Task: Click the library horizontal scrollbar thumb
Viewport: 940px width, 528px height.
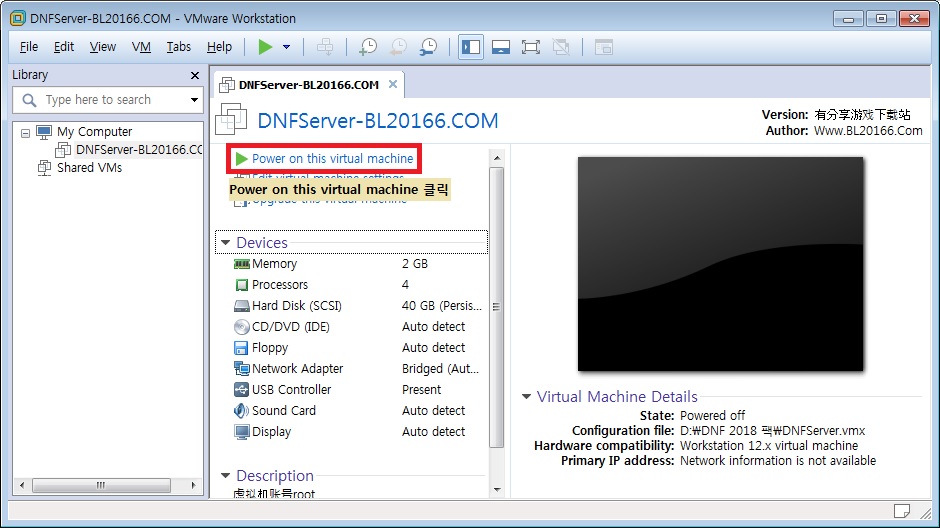Action: [x=101, y=485]
